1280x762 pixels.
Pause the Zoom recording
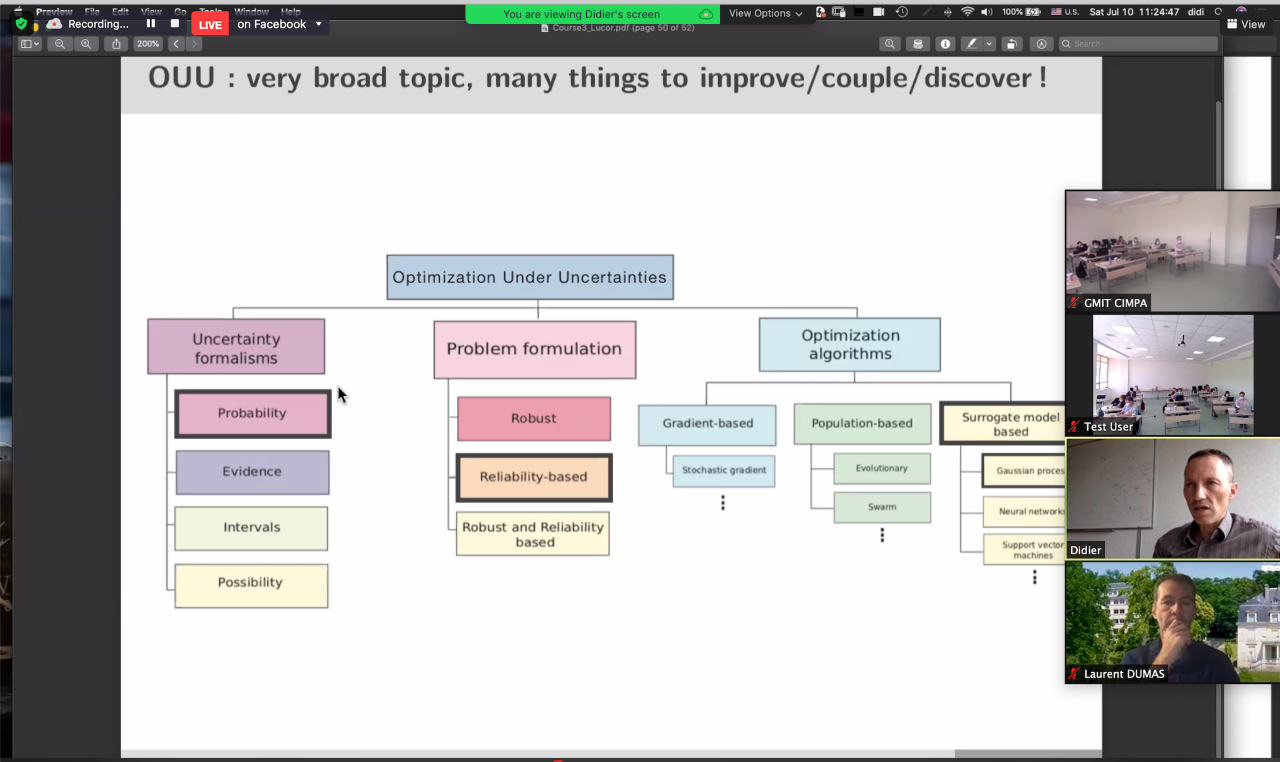coord(151,24)
